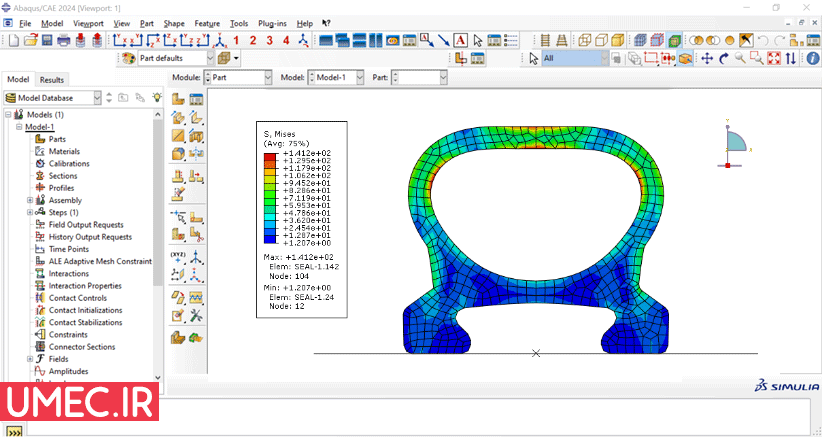The image size is (822, 437).
Task: Open the Create Part tool
Action: pyautogui.click(x=179, y=99)
